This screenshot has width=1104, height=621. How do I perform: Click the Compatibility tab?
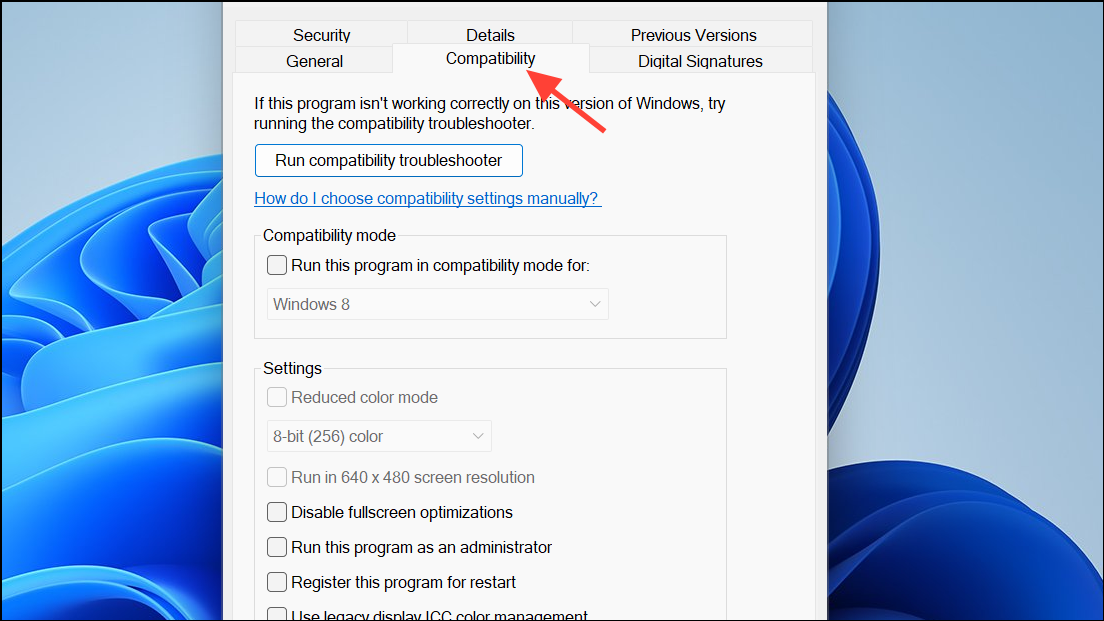[490, 58]
